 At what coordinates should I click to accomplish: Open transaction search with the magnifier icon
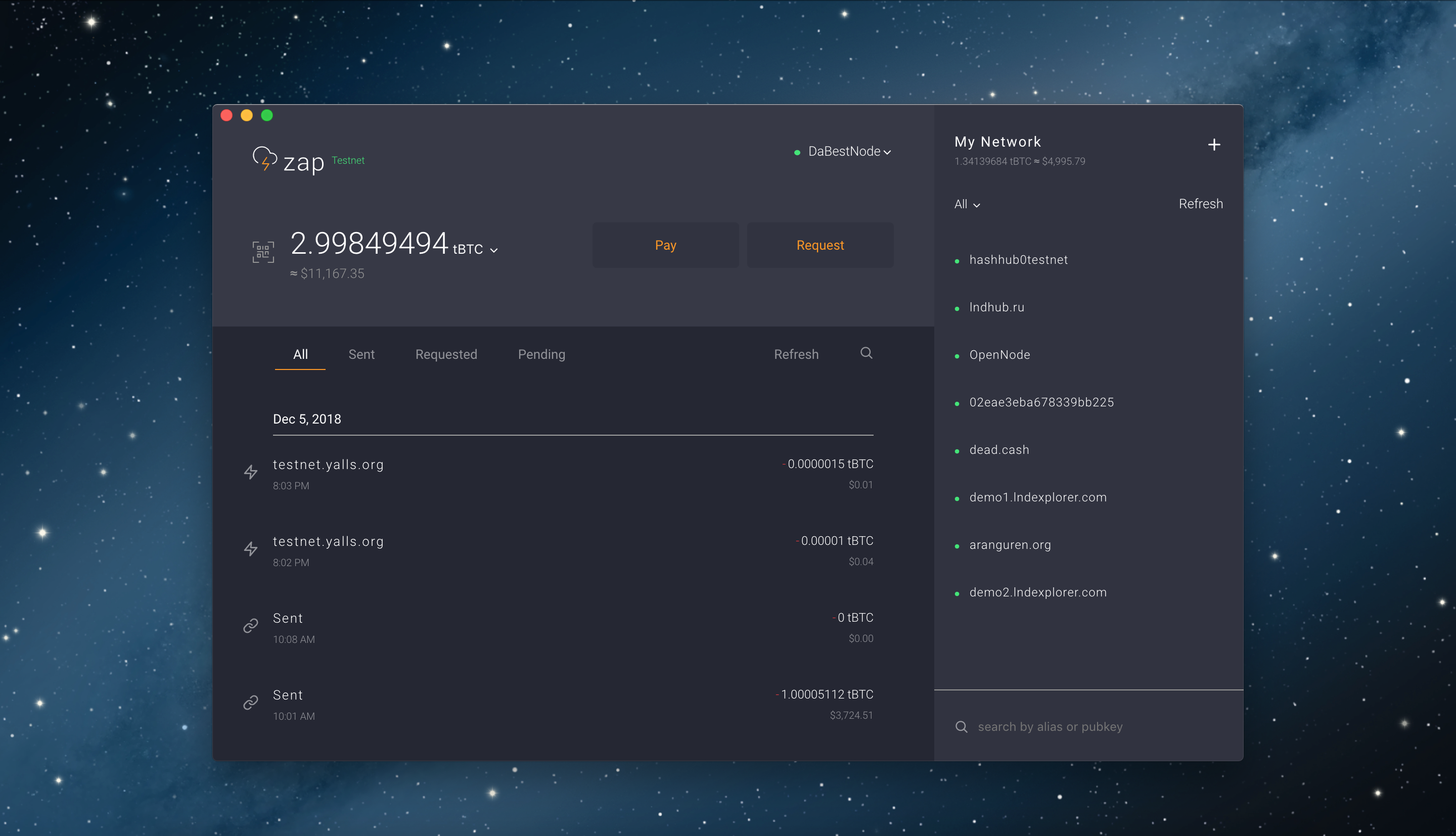(866, 353)
